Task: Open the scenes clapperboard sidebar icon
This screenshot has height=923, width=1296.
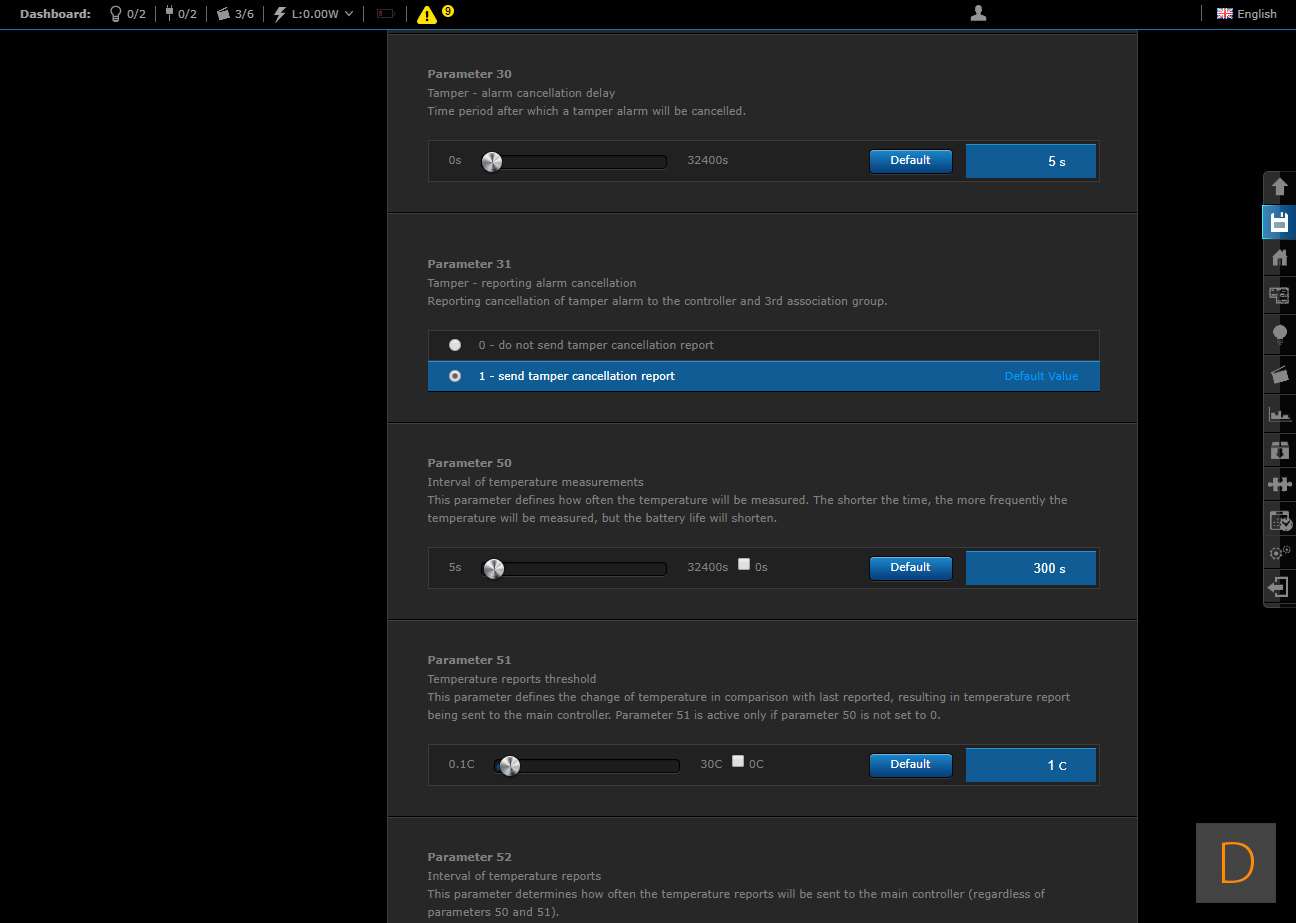Action: point(1279,374)
